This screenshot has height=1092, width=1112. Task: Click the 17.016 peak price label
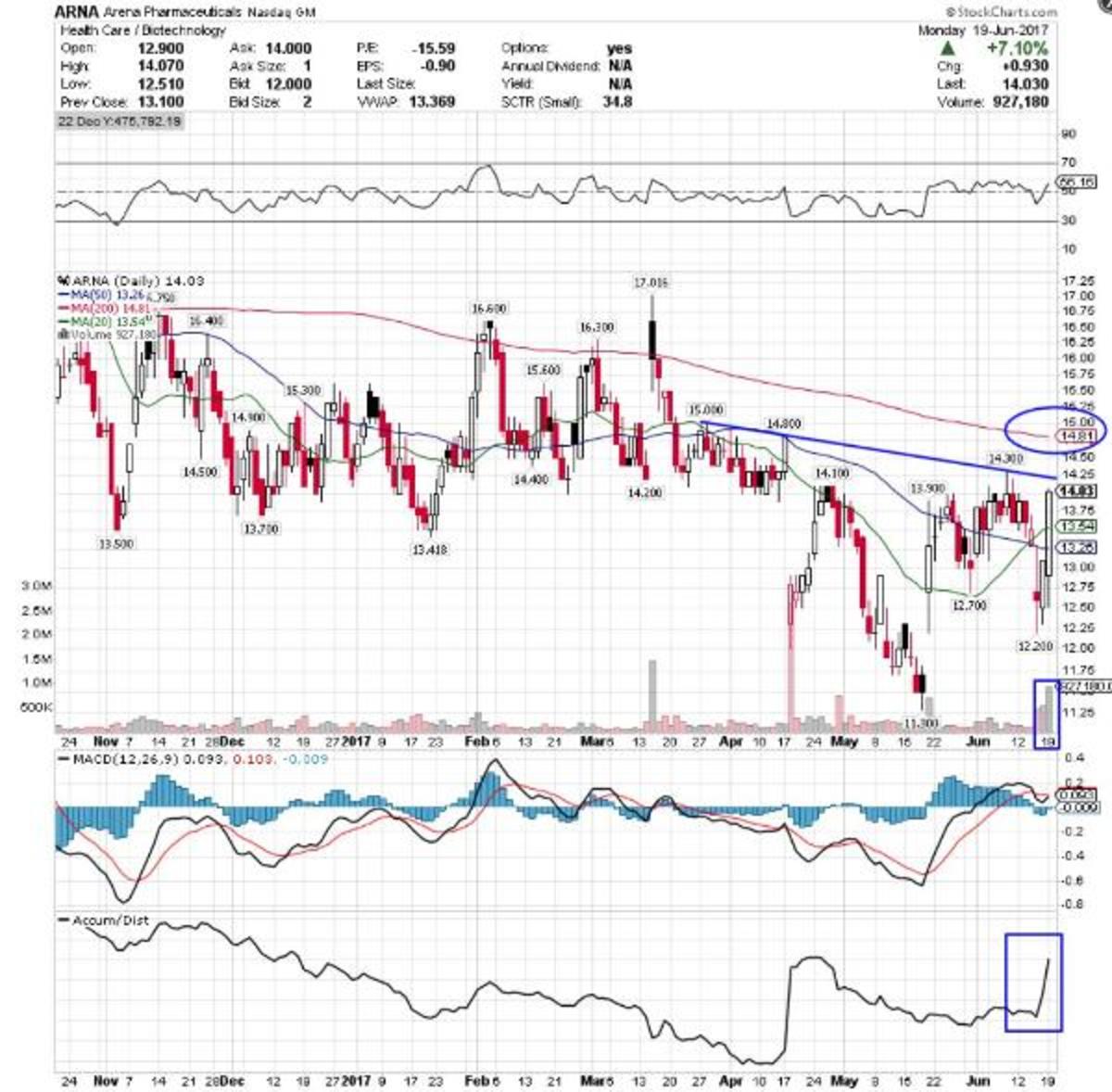(x=651, y=282)
